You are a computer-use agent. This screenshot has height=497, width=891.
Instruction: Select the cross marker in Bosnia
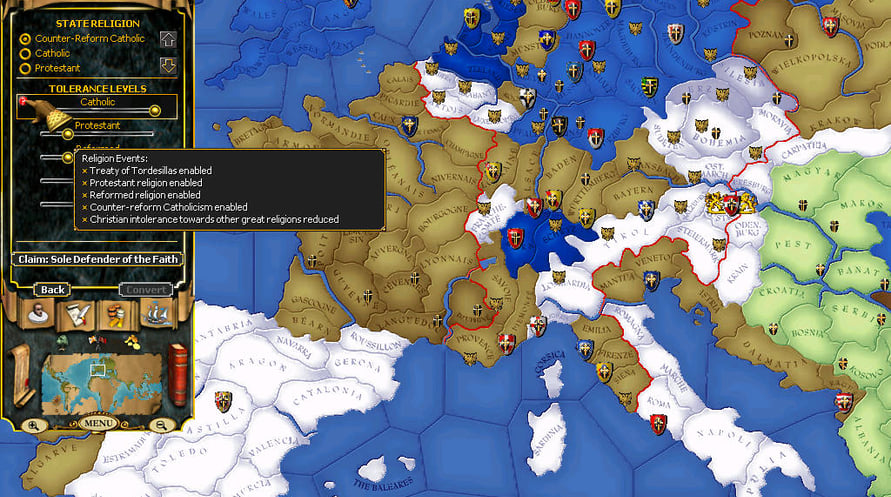click(773, 328)
